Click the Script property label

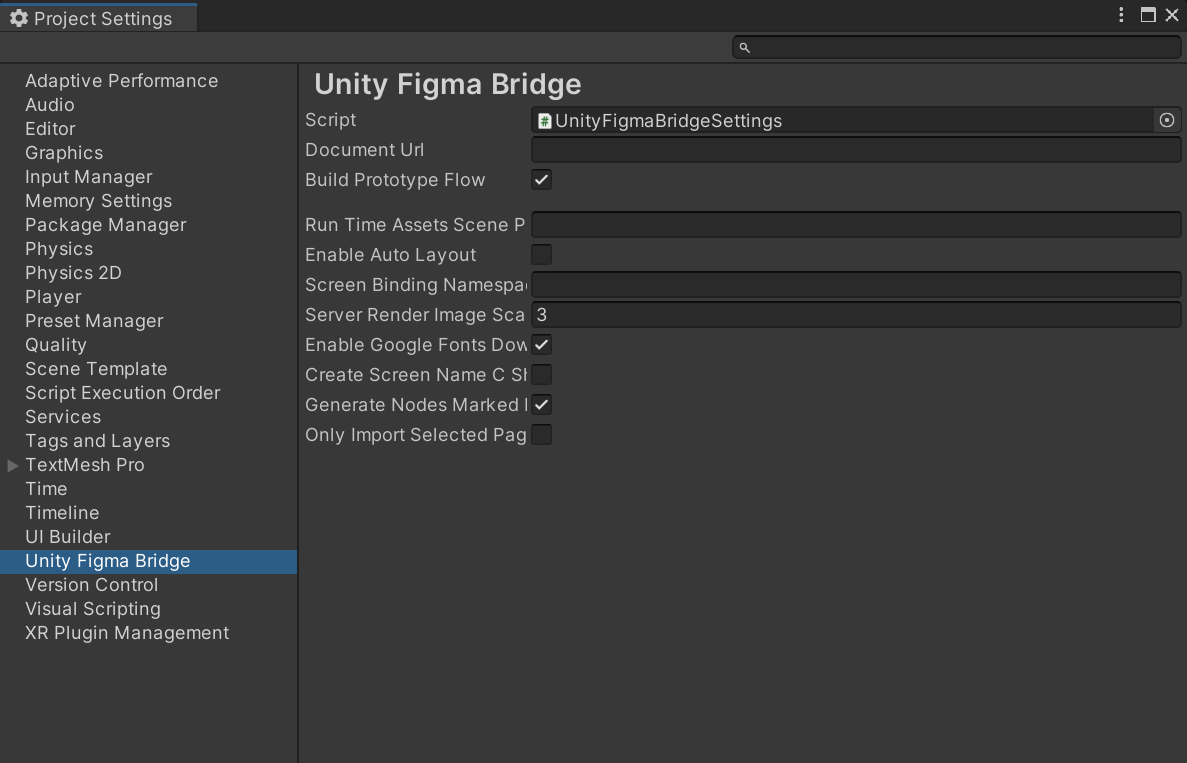331,120
